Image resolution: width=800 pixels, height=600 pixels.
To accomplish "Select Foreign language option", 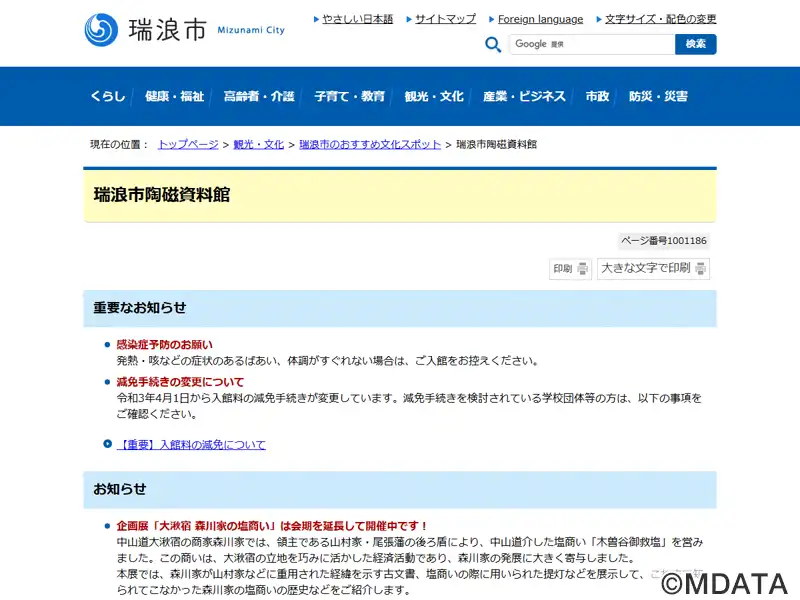I will click(540, 19).
